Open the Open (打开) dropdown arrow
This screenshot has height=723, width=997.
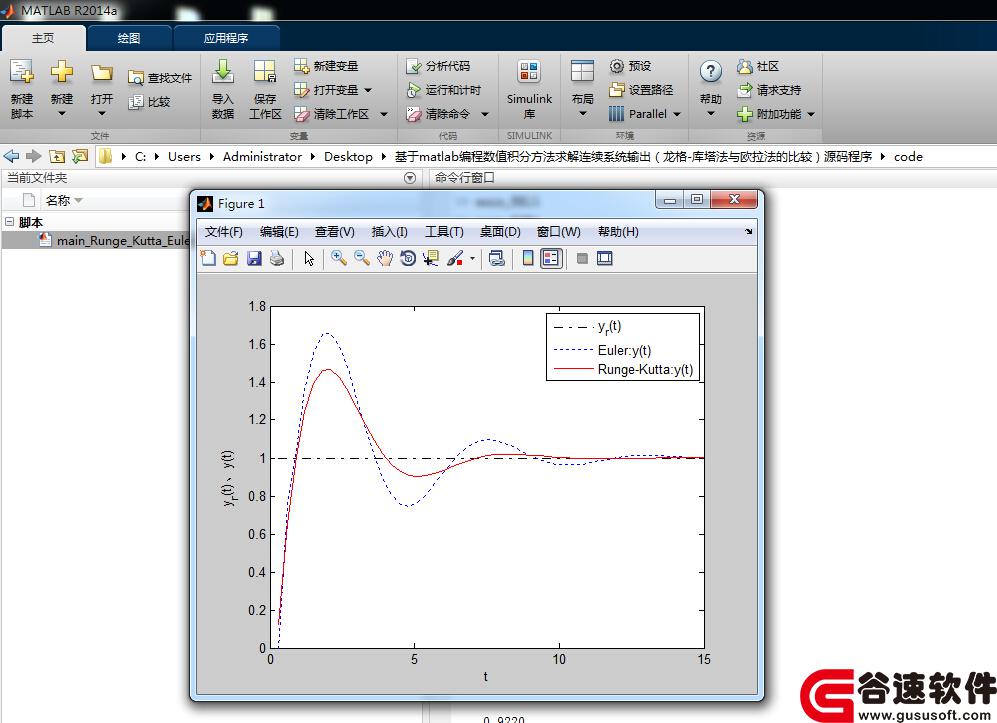102,114
